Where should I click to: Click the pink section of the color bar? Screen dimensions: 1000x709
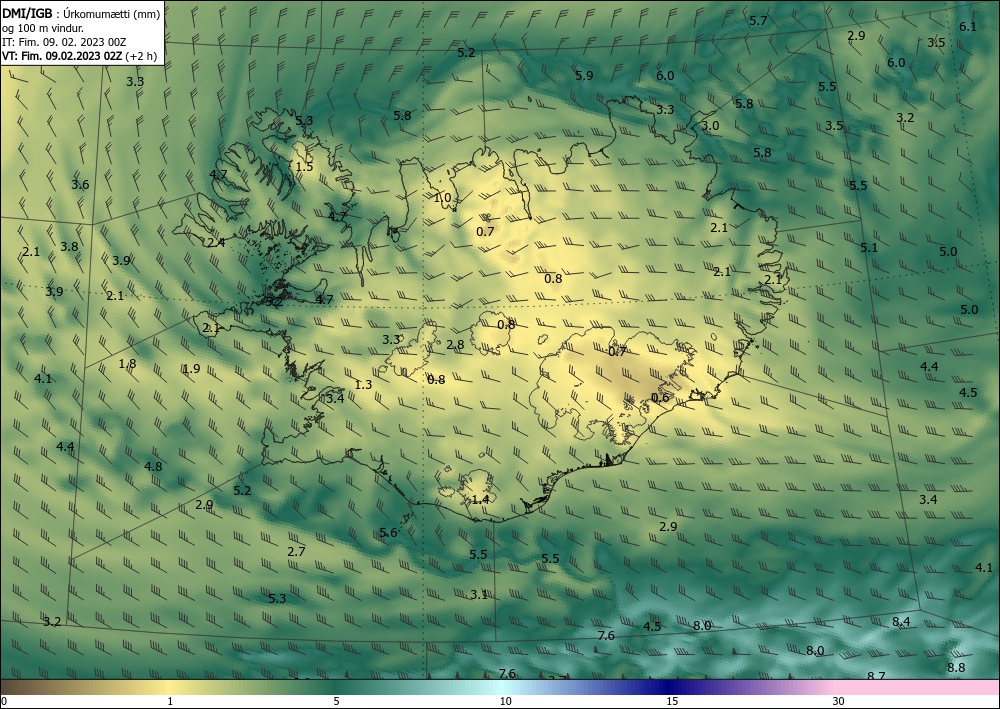click(x=918, y=687)
